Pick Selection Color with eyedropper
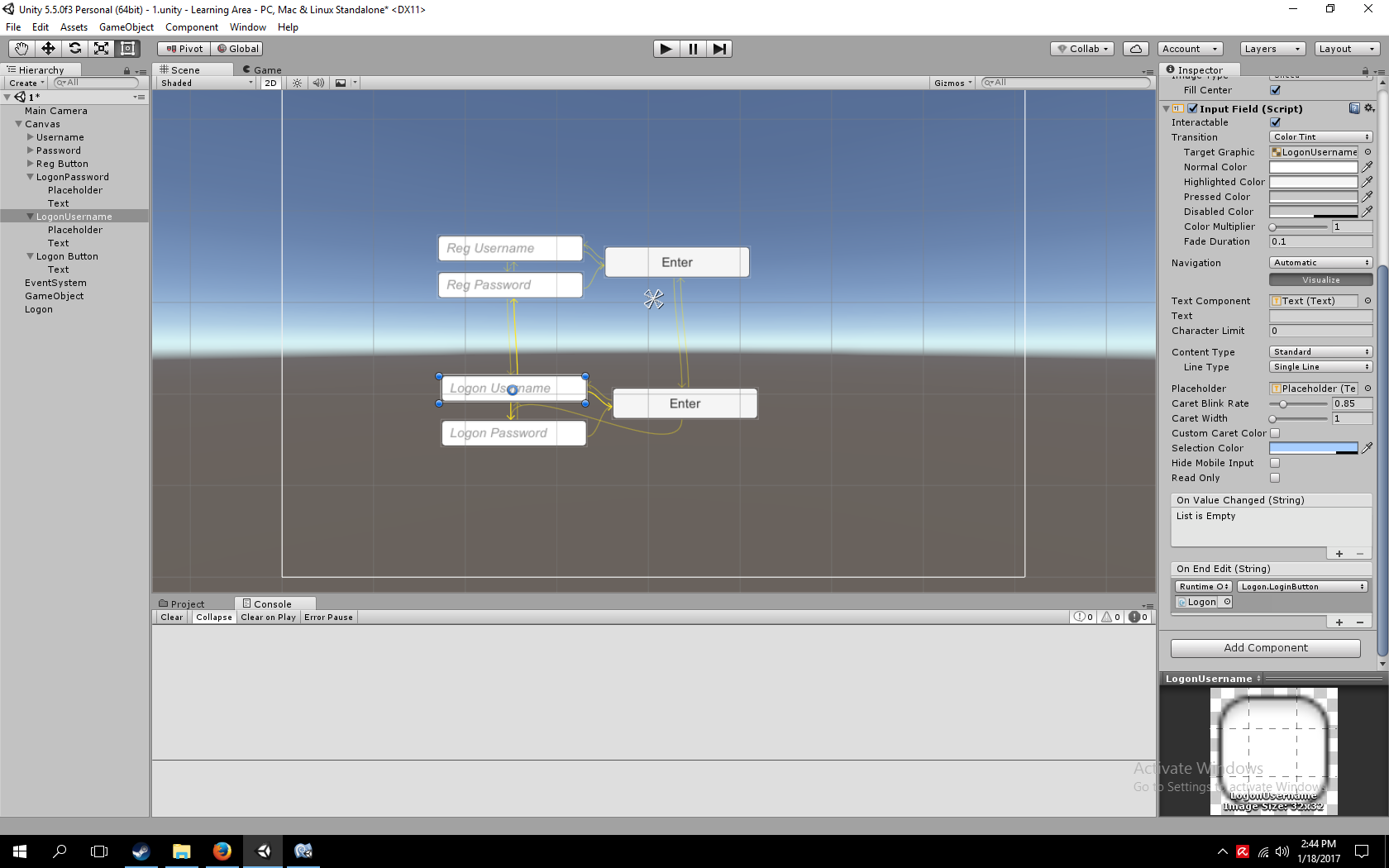1389x868 pixels. click(1368, 448)
